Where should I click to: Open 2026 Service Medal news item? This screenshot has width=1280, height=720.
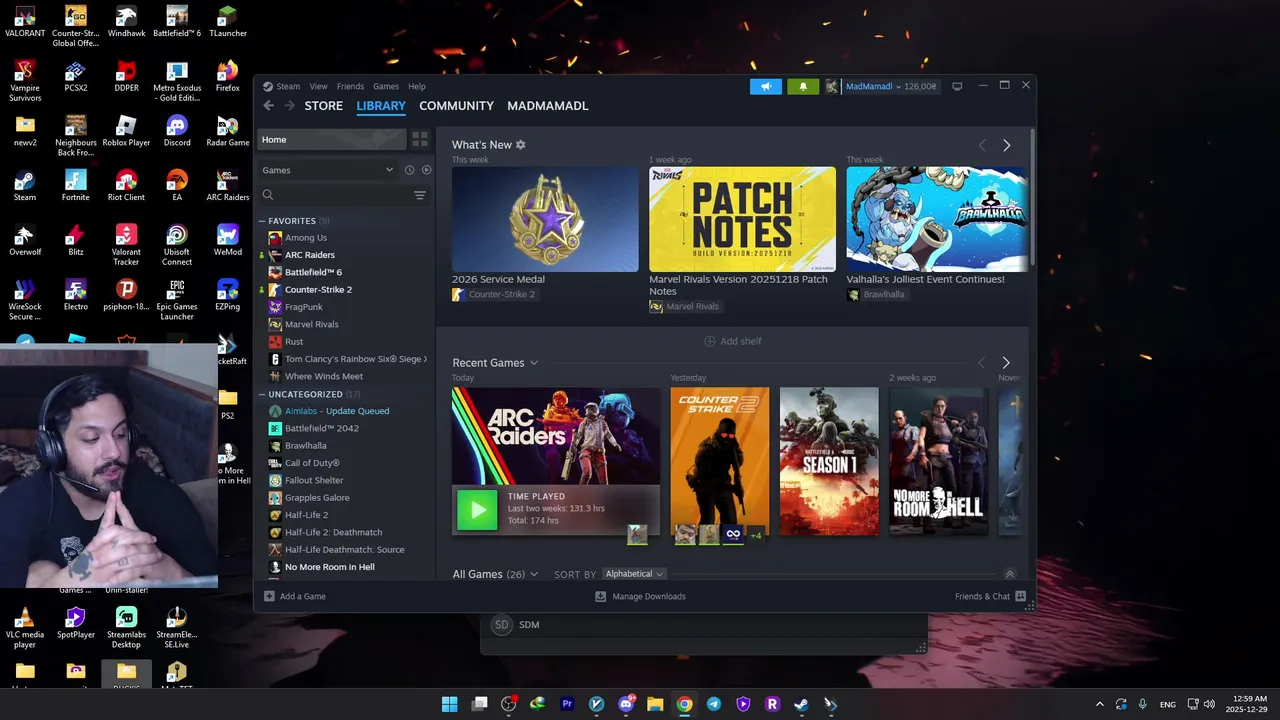545,219
